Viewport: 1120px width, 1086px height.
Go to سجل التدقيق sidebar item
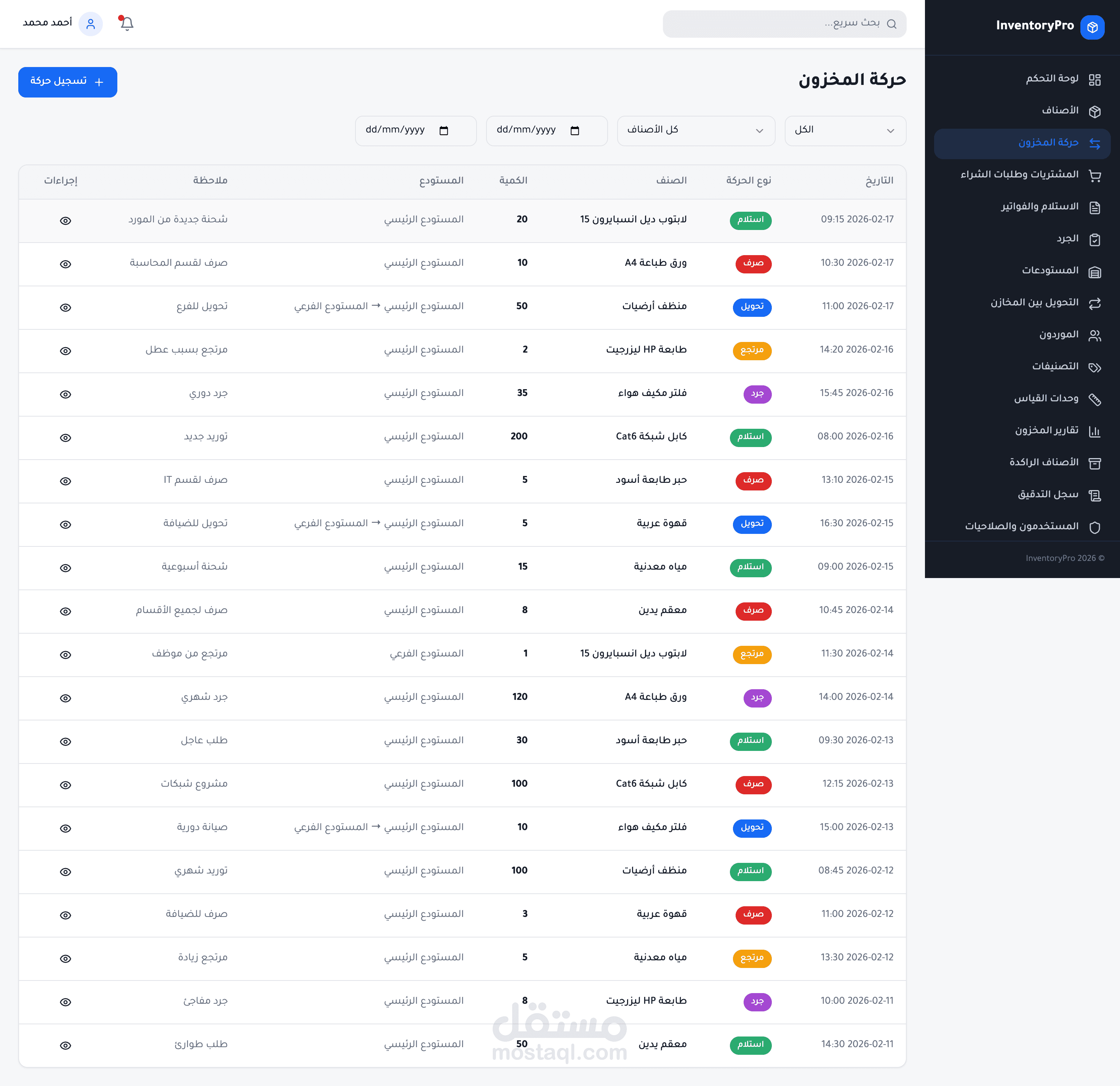pos(1048,494)
